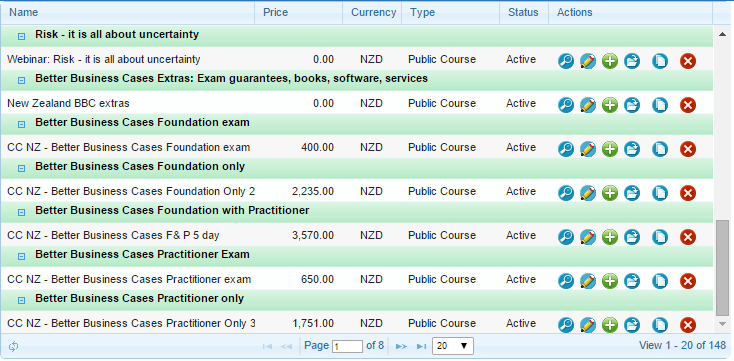Copy the New Zealand BBC extras course

tap(660, 105)
